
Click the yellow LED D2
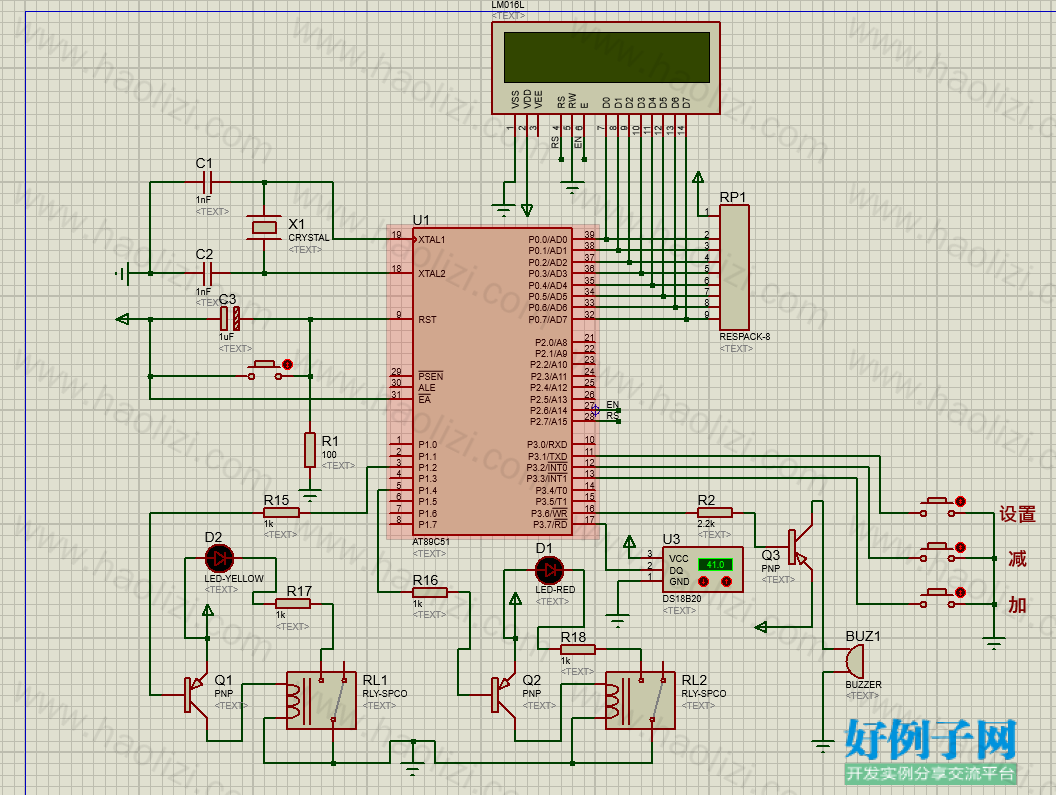click(219, 559)
